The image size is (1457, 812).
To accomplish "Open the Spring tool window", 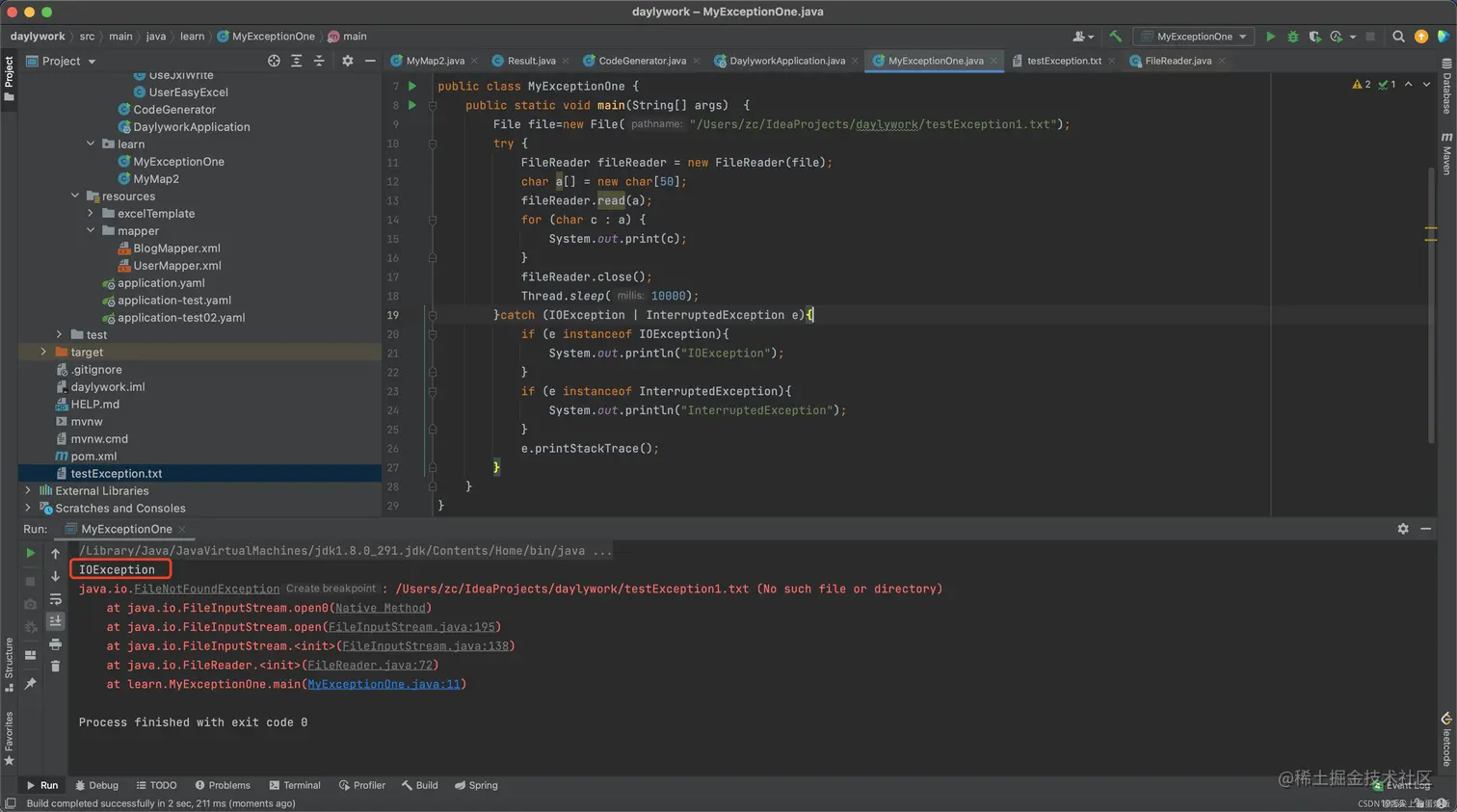I will [x=476, y=785].
